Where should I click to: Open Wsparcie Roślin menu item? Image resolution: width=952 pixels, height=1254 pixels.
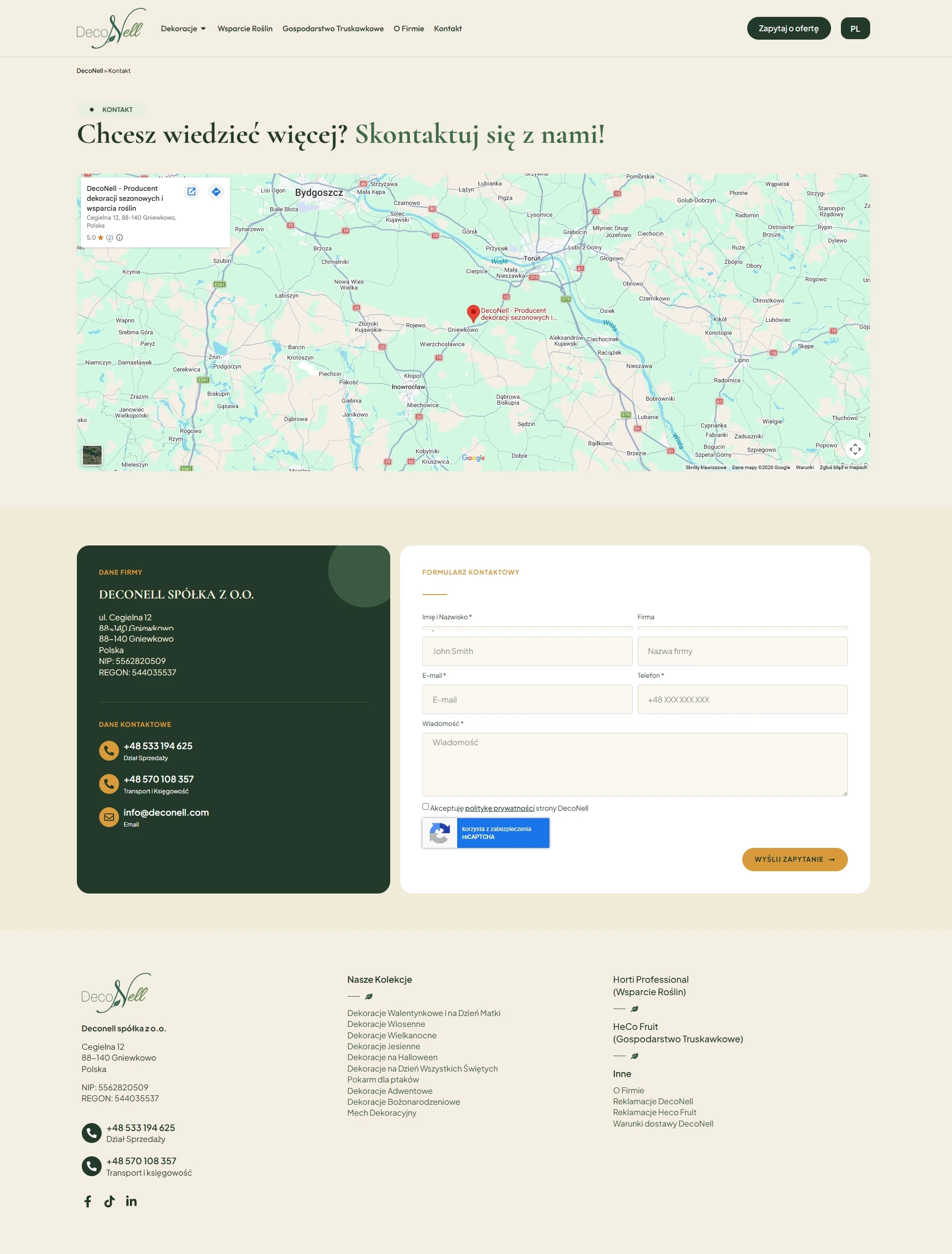245,28
